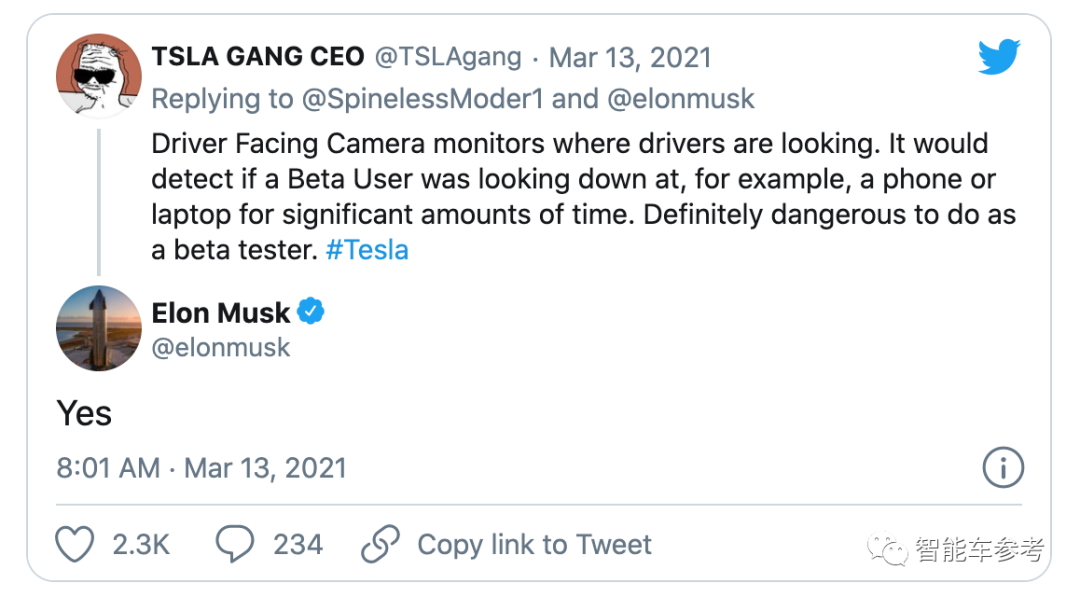Screen dimensions: 1080x597
Task: Click the Mar 13, 2021 reply date
Action: click(x=630, y=57)
